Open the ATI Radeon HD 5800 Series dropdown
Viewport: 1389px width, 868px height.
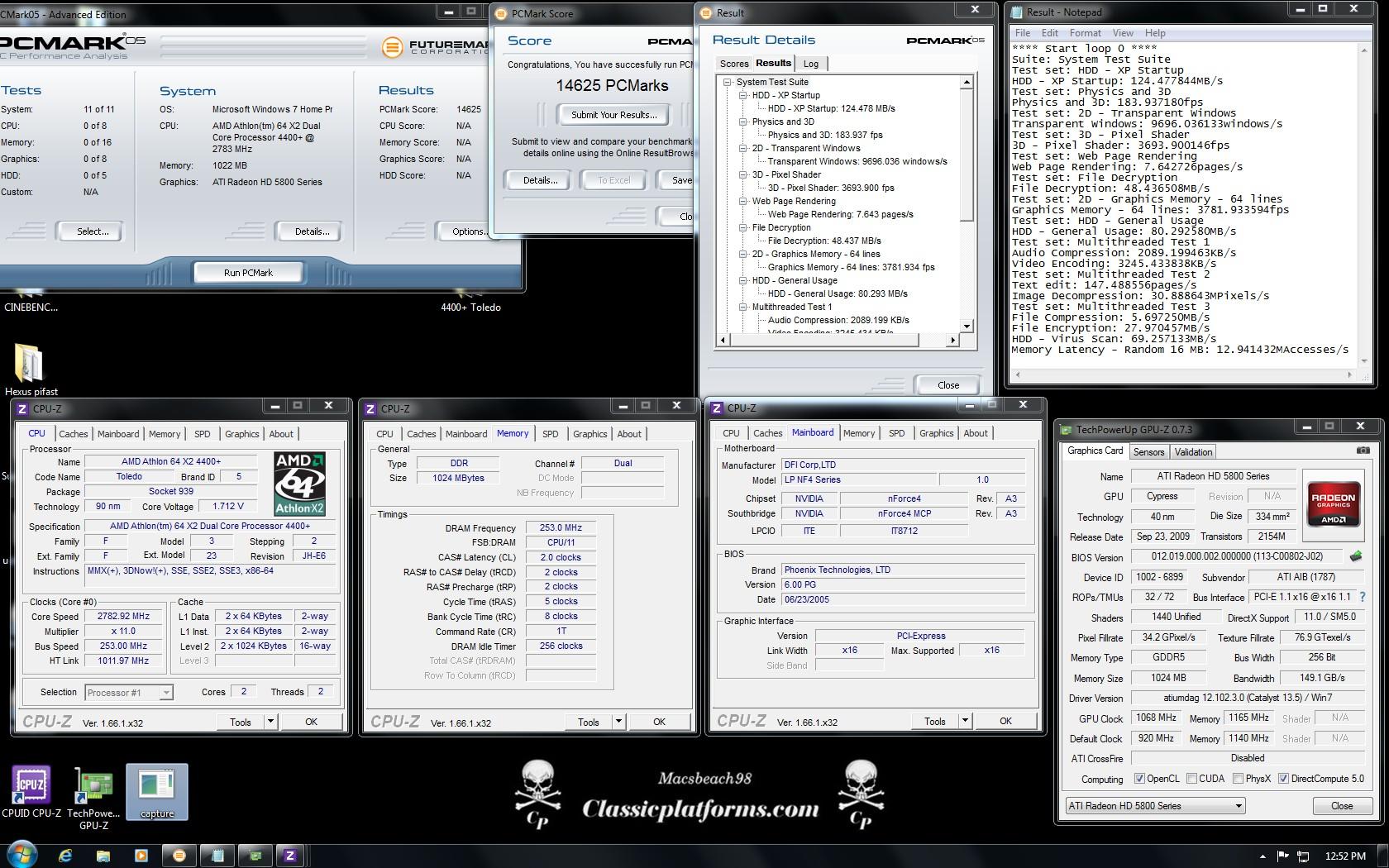tap(1155, 806)
